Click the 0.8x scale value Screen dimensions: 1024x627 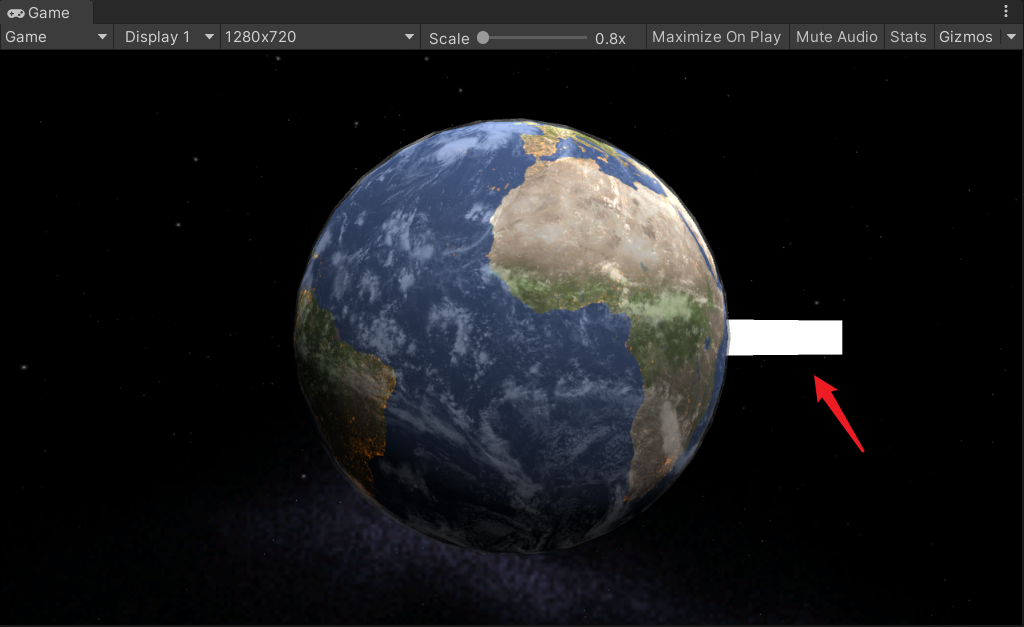[x=610, y=39]
